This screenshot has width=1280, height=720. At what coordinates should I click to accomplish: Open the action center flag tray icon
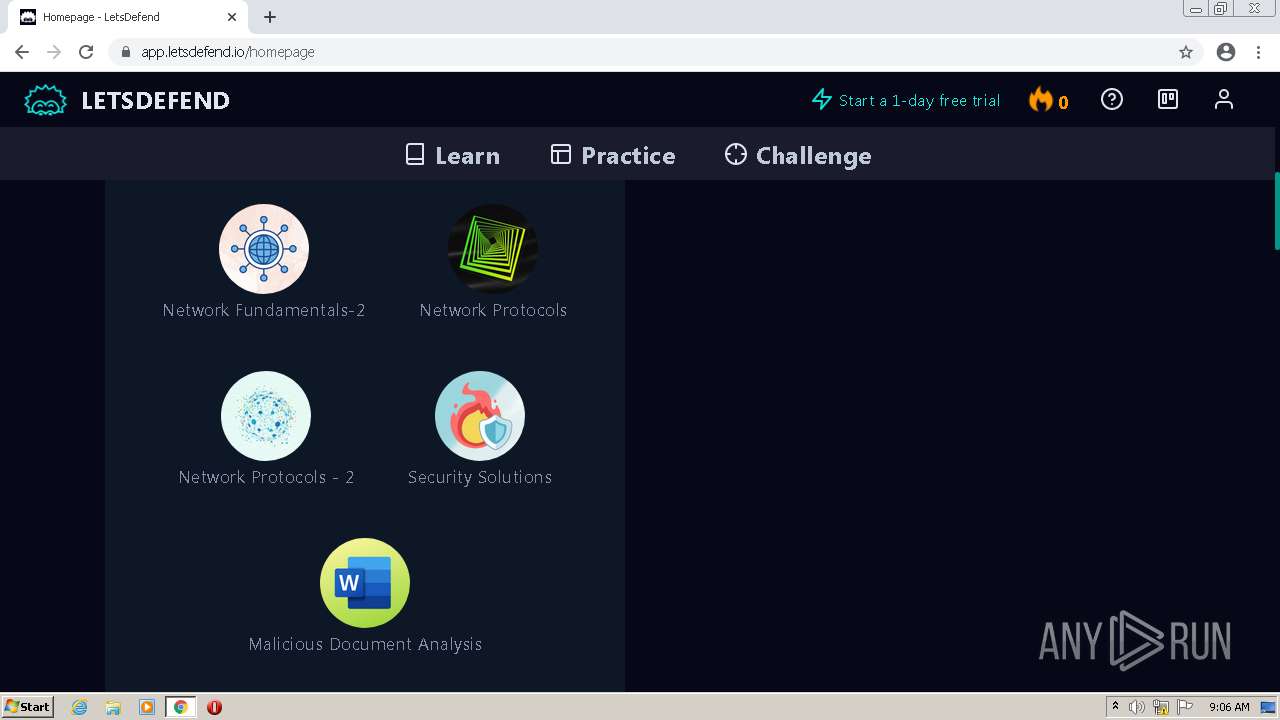tap(1185, 707)
